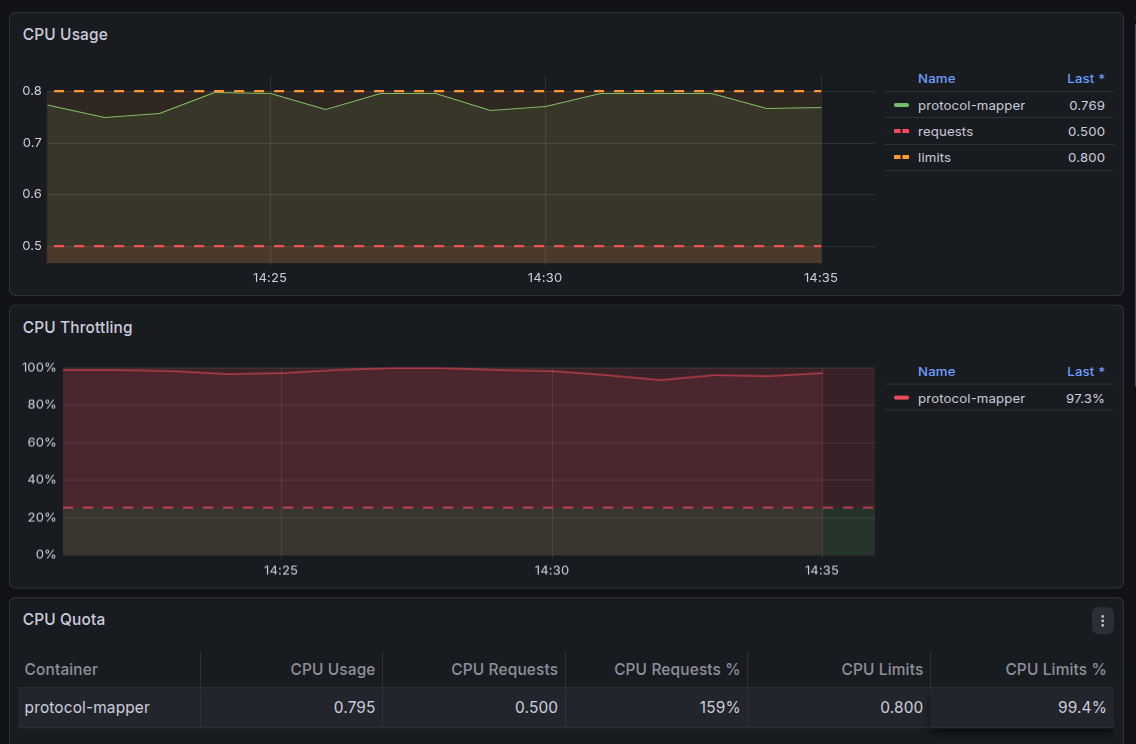Click protocol-mapper cell in CPU Quota table
This screenshot has height=744, width=1136.
coord(109,708)
